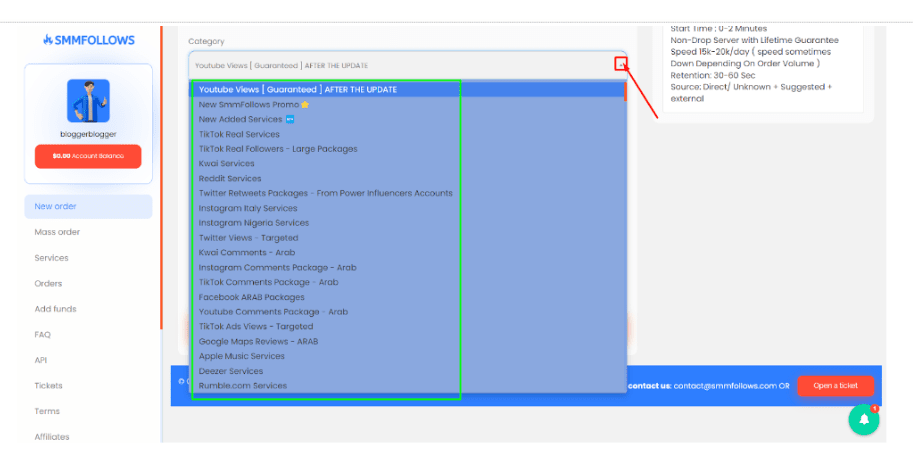913x456 pixels.
Task: Select Google Maps Reviews - ARAB
Action: click(408, 341)
